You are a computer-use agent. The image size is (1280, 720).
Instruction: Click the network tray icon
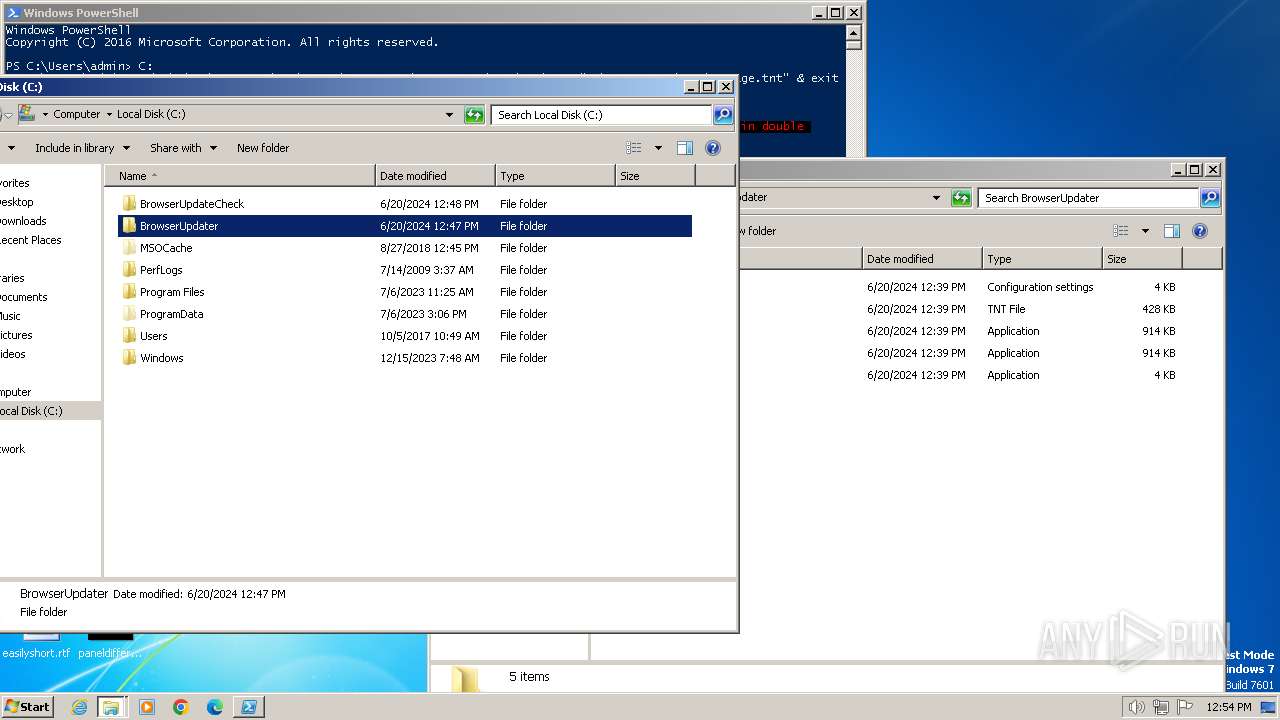coord(1161,707)
